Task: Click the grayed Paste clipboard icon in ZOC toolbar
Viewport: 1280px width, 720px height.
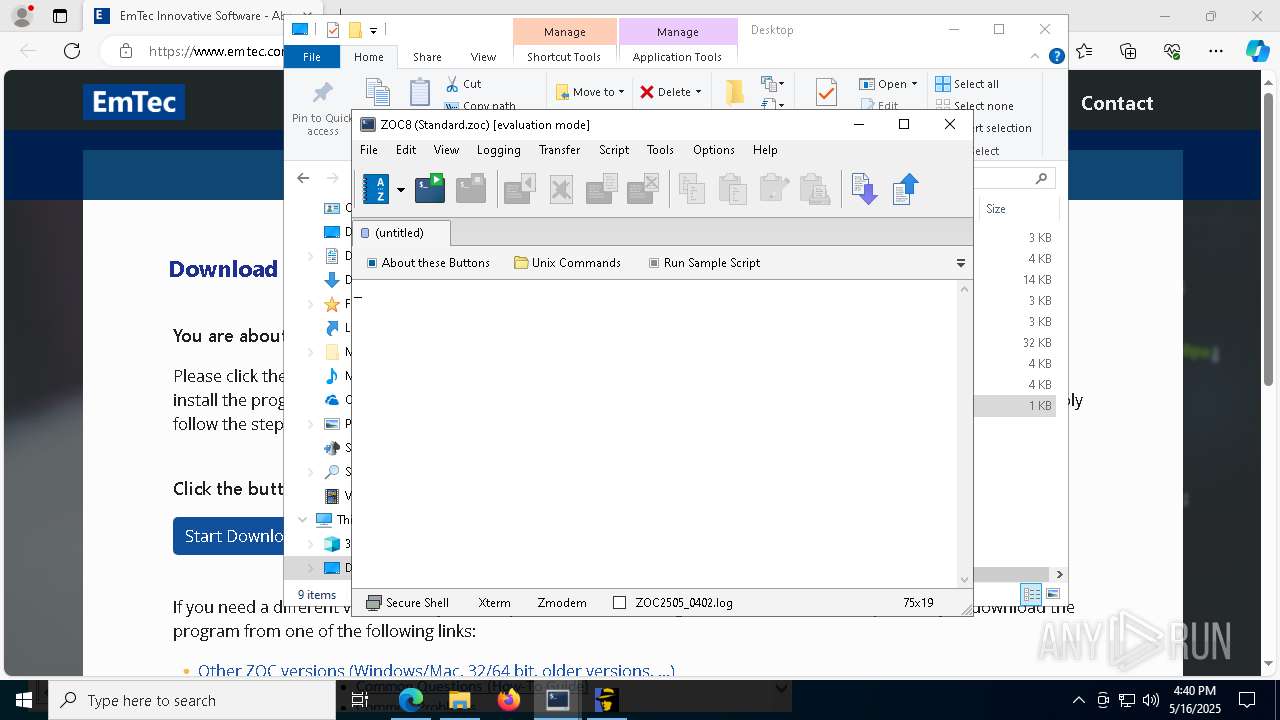Action: point(732,188)
